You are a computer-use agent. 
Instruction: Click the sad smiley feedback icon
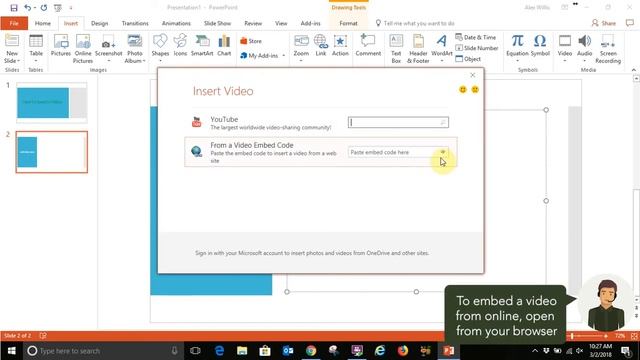[x=475, y=89]
